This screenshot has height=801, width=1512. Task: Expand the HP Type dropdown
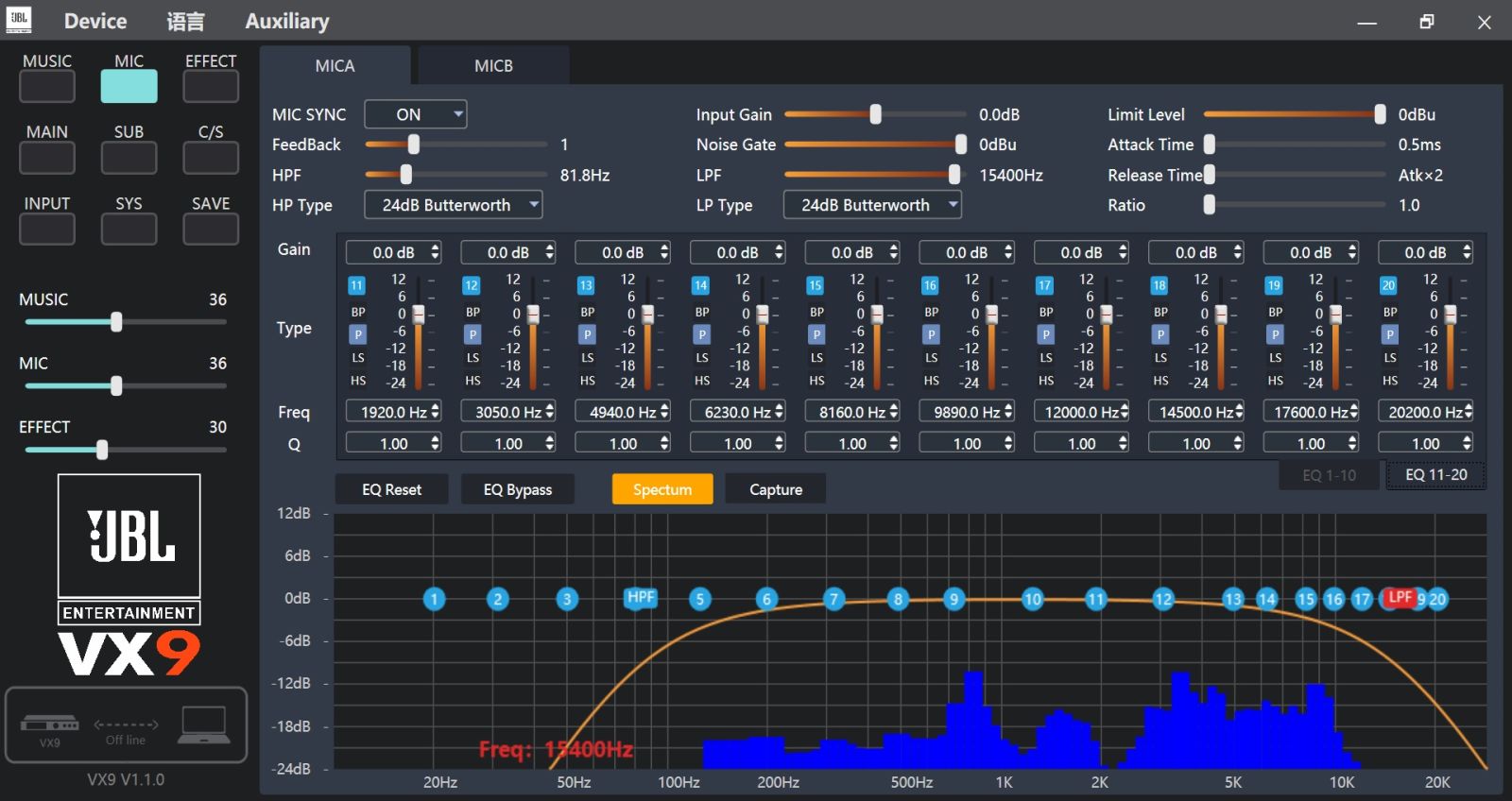pos(454,205)
